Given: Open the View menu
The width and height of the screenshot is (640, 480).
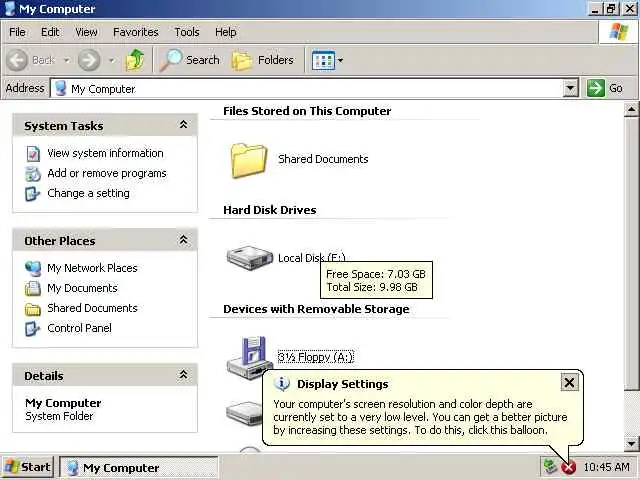Looking at the screenshot, I should pyautogui.click(x=86, y=32).
